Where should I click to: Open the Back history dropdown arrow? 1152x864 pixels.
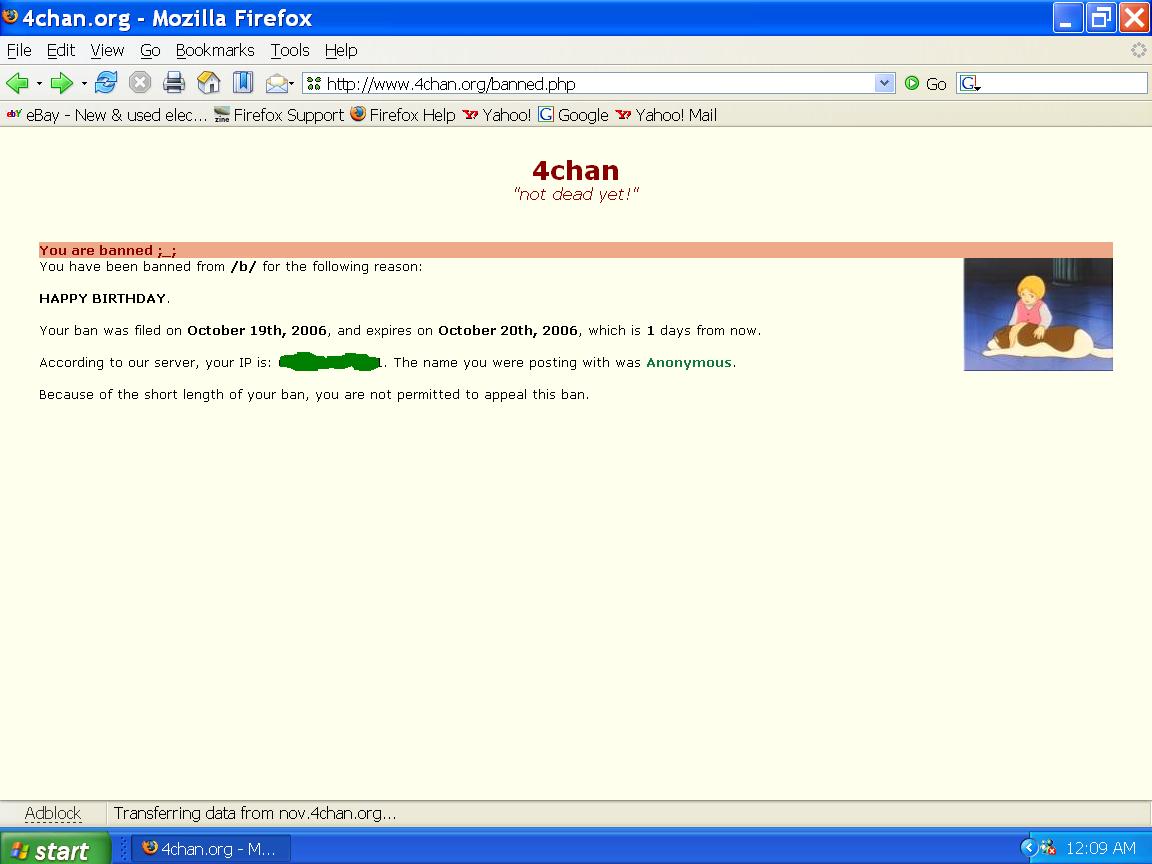pos(39,84)
